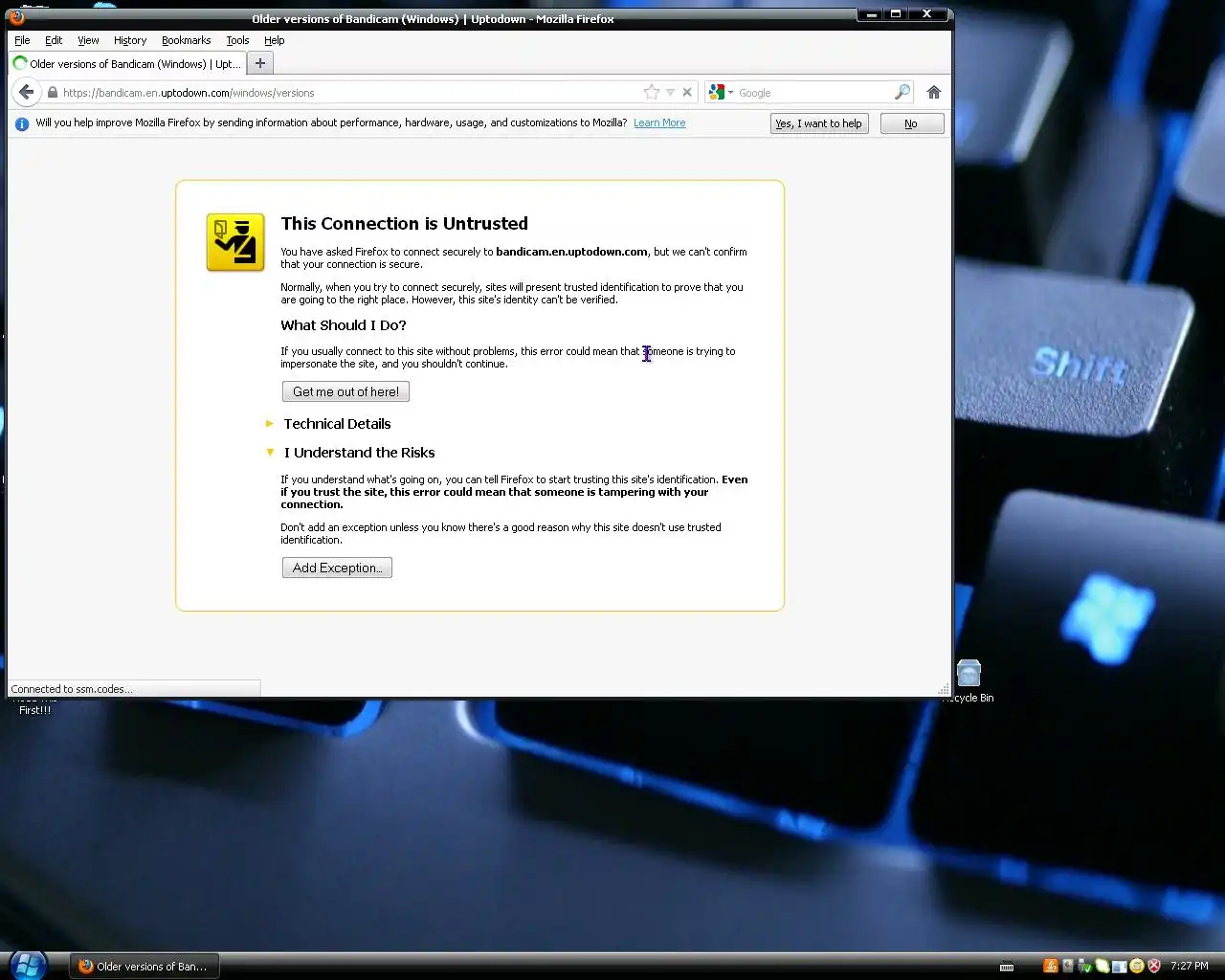Viewport: 1225px width, 980px height.
Task: Select Firefox taskbar button Older versions of Ban...
Action: (x=144, y=967)
